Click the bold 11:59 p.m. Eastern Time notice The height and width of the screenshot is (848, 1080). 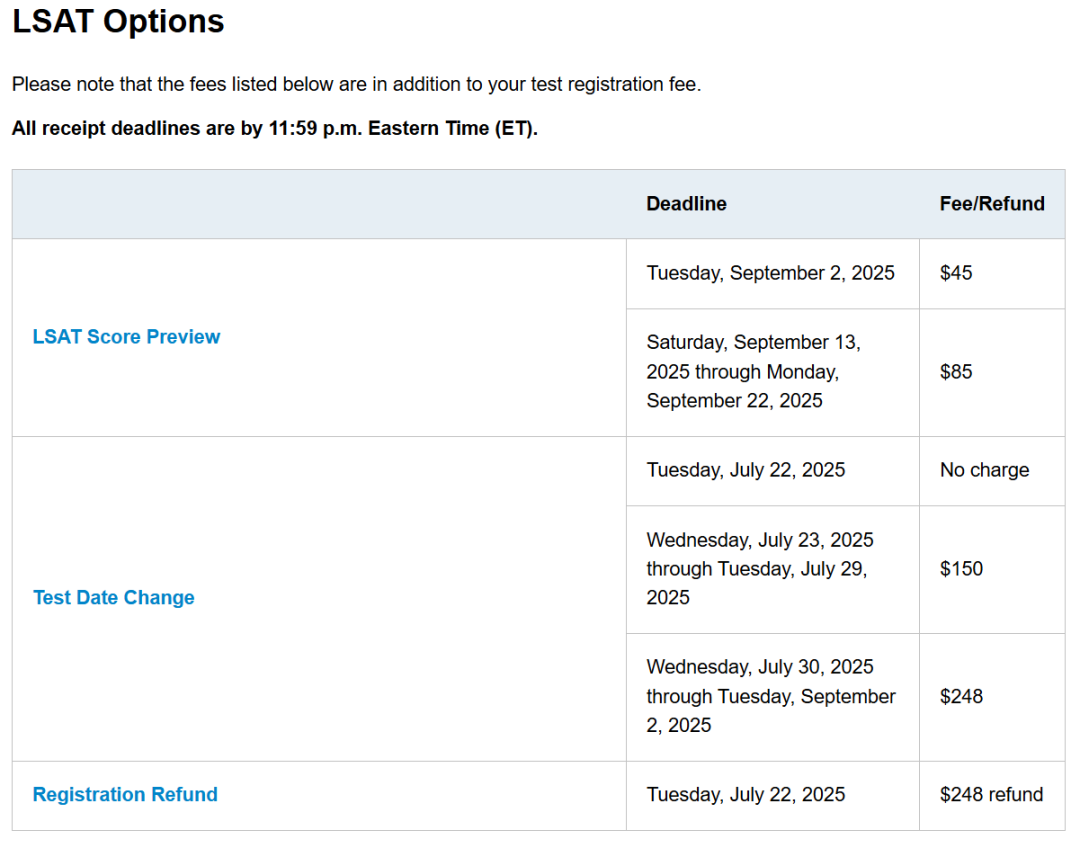point(275,129)
